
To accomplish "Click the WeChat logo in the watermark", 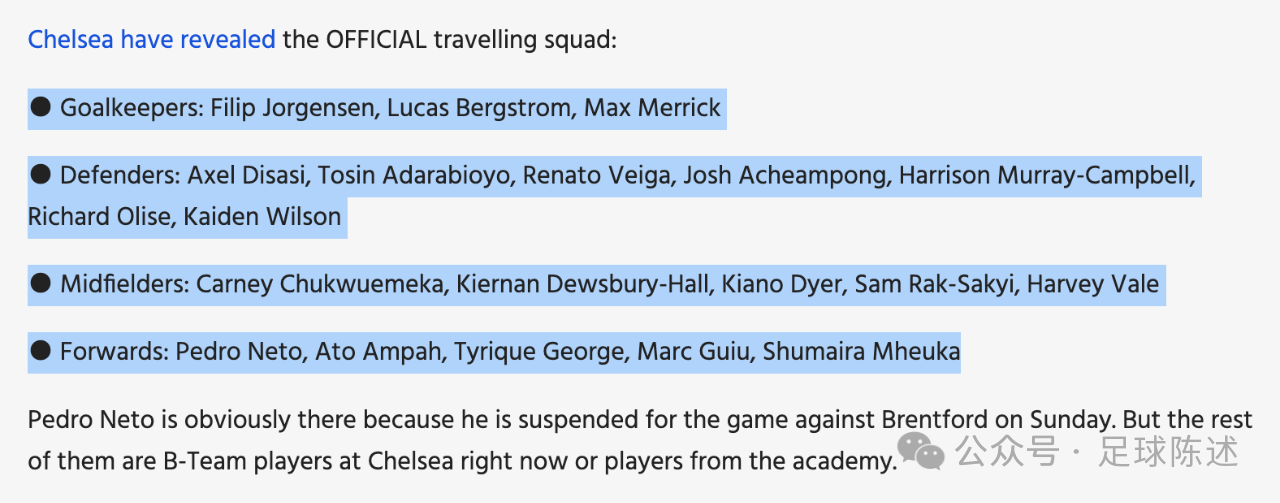I will pyautogui.click(x=920, y=452).
